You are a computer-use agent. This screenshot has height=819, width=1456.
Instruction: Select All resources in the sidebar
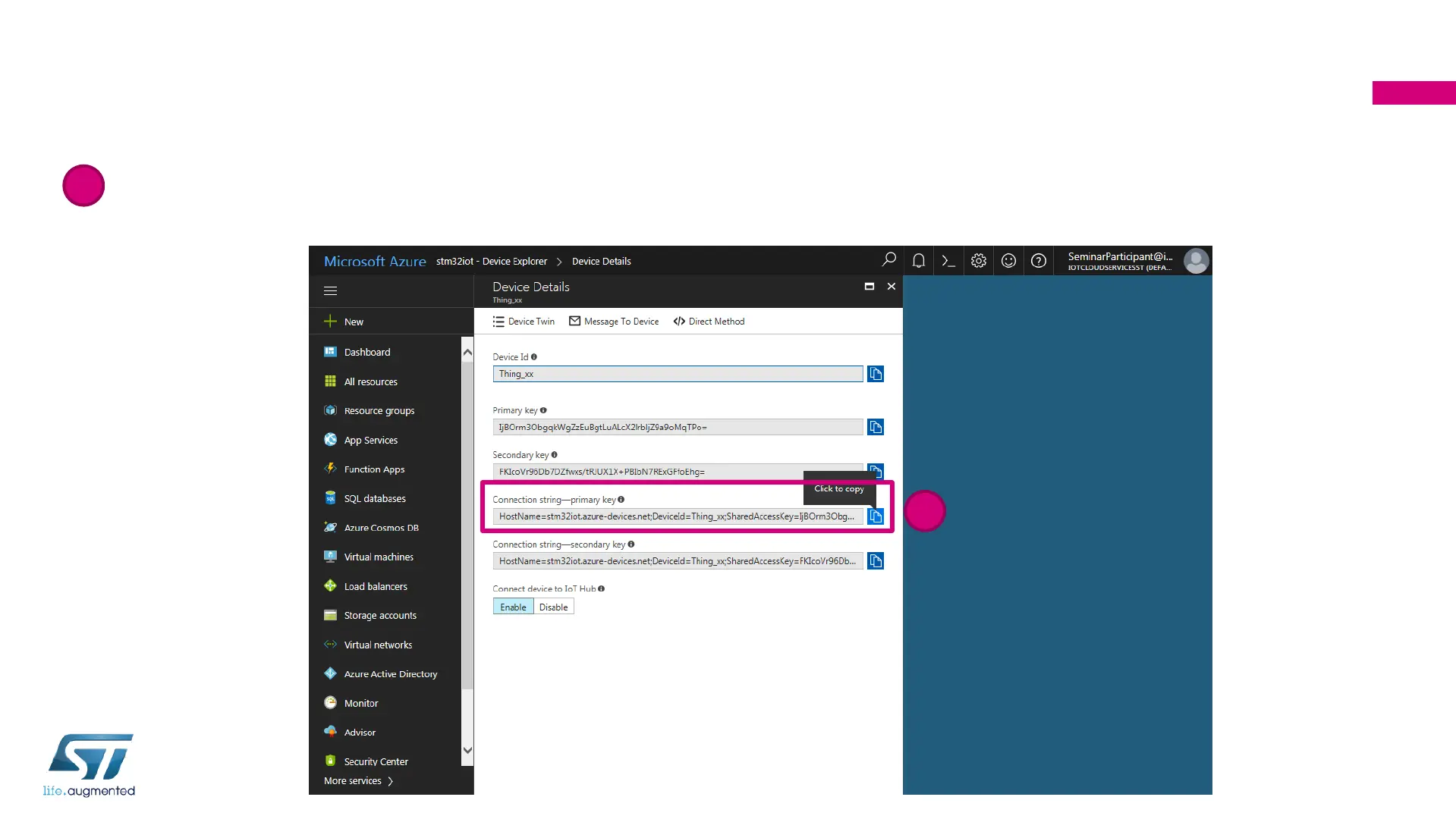point(371,381)
